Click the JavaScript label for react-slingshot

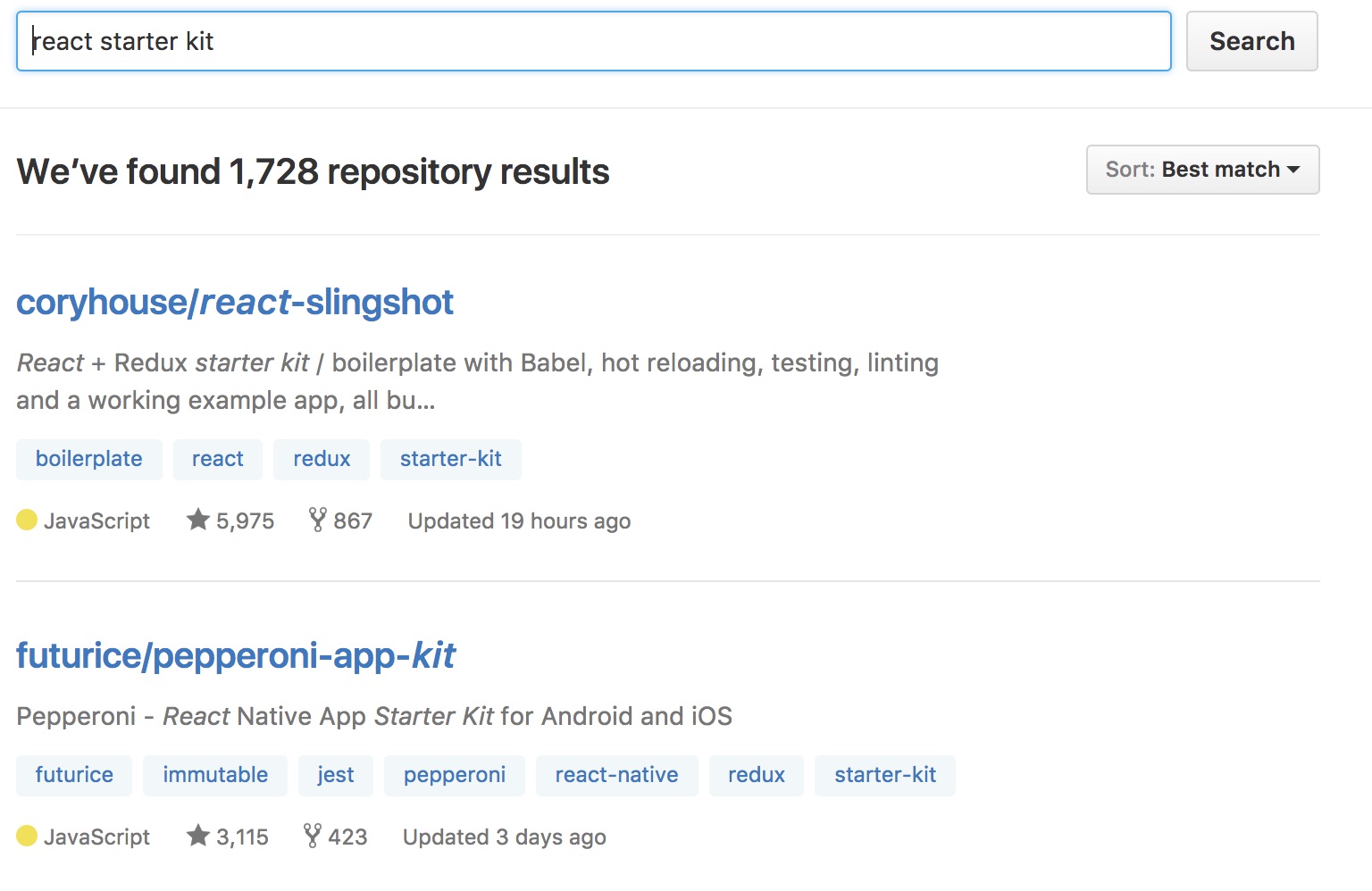coord(97,520)
